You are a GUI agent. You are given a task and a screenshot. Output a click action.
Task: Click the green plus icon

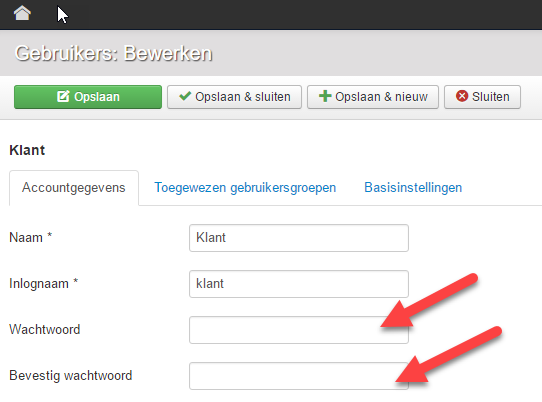pyautogui.click(x=325, y=96)
